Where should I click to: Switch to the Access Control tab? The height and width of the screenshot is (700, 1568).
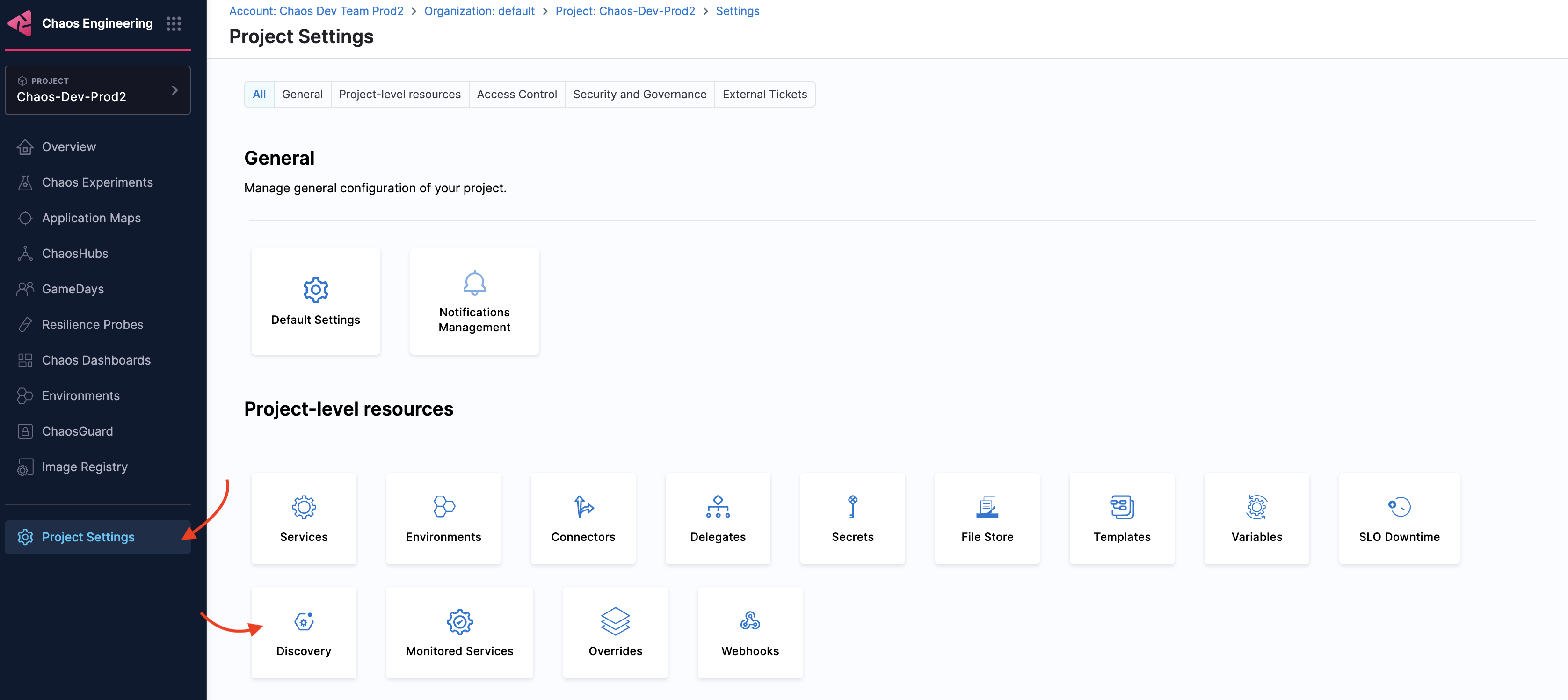(x=516, y=95)
